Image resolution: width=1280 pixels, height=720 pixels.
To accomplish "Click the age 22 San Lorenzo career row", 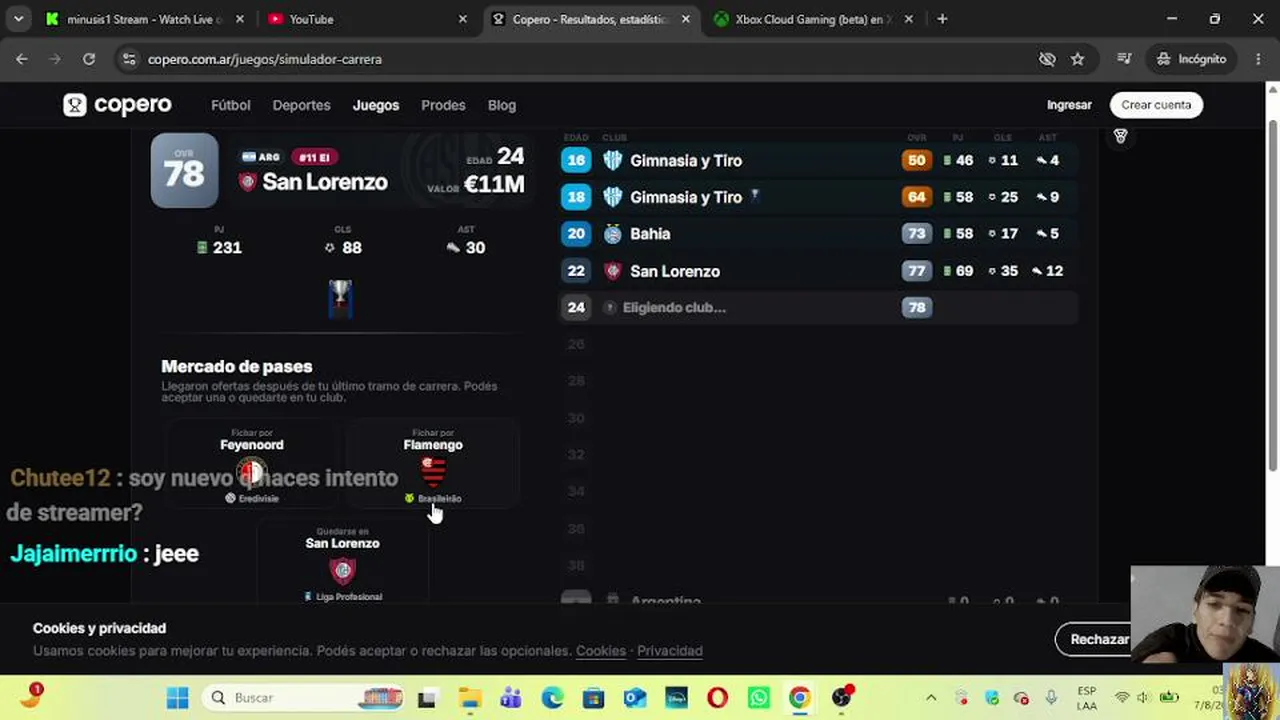I will point(818,271).
